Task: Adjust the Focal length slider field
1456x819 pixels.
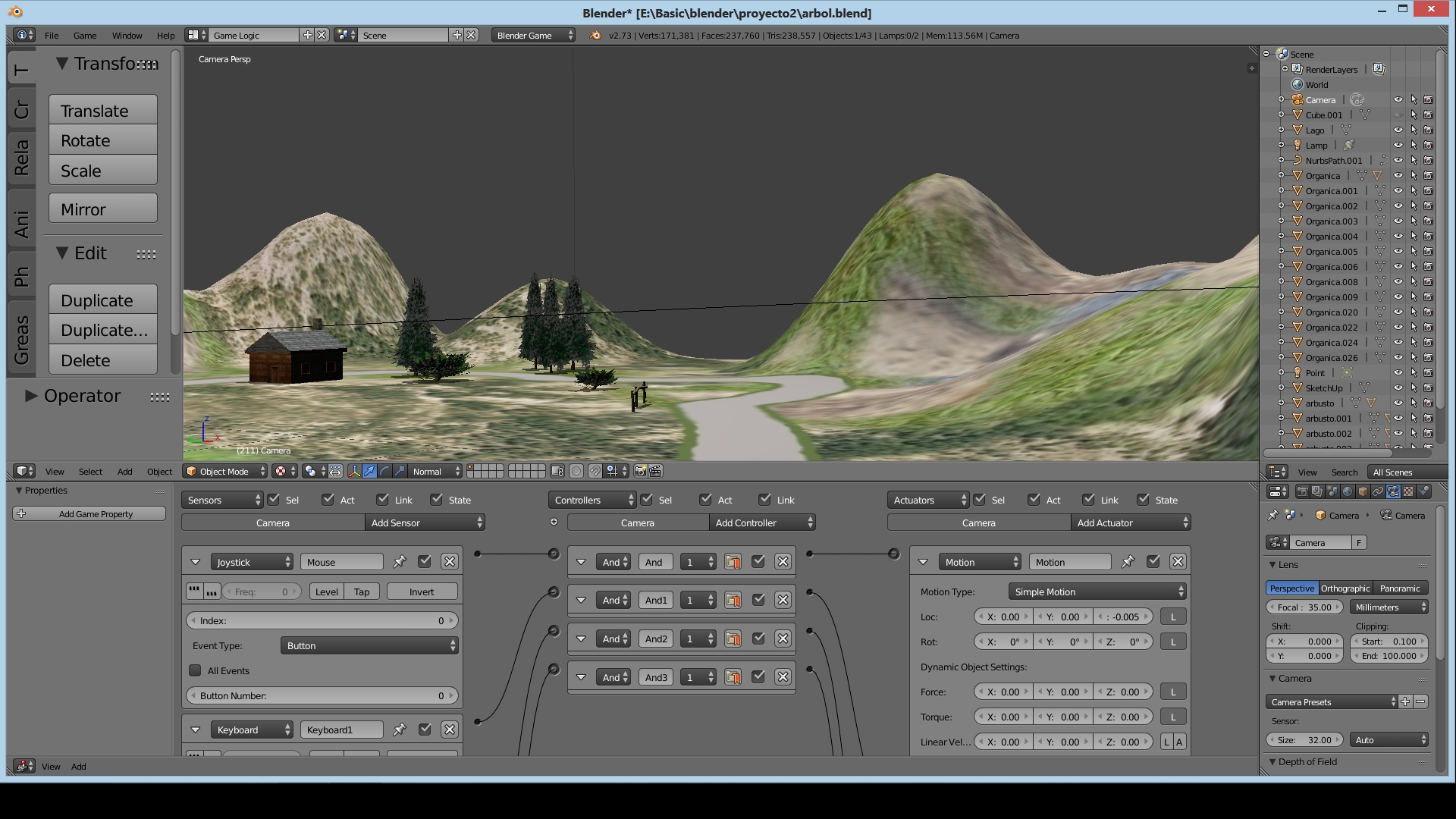Action: click(x=1304, y=607)
